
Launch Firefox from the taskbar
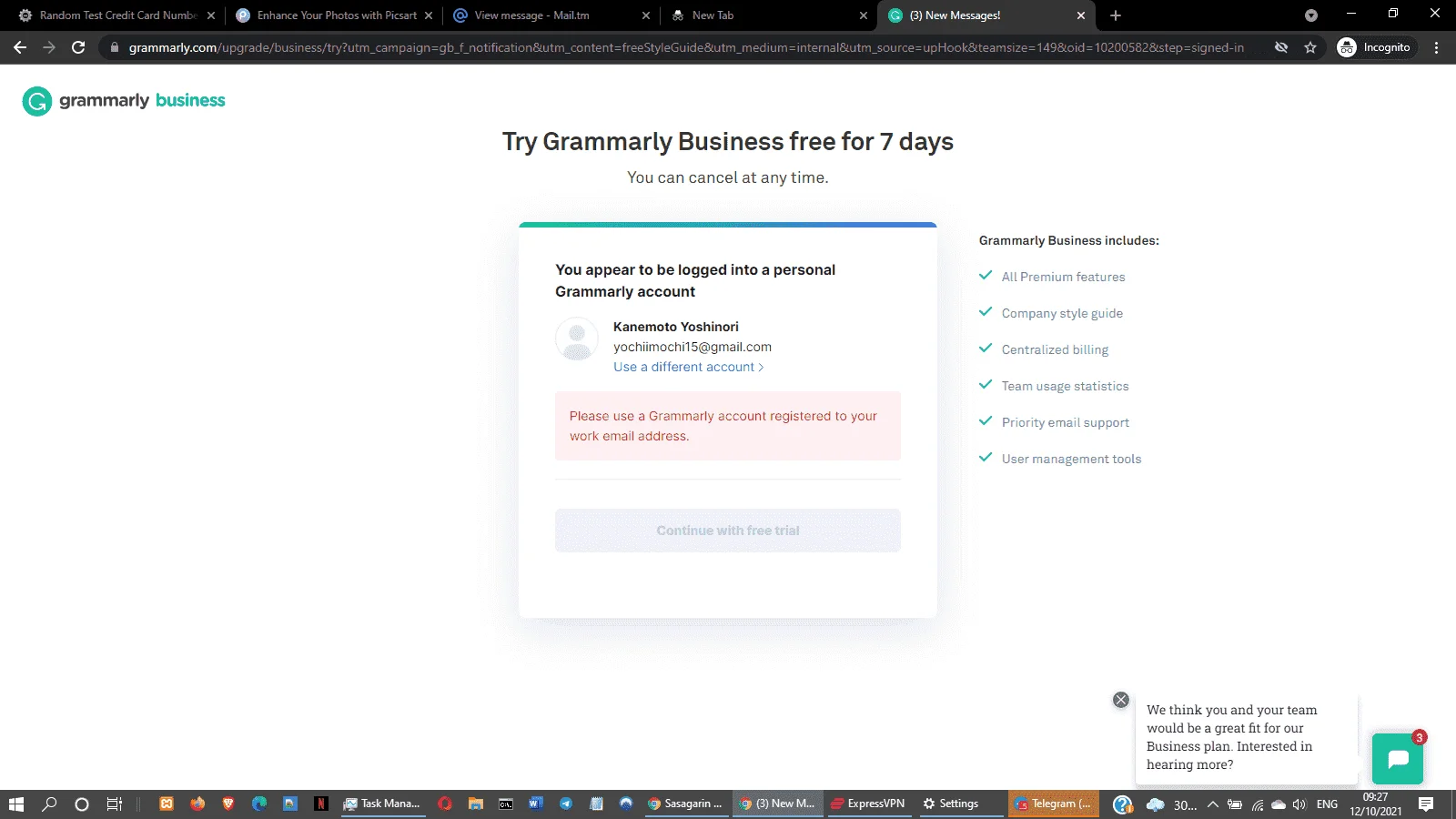pyautogui.click(x=197, y=804)
